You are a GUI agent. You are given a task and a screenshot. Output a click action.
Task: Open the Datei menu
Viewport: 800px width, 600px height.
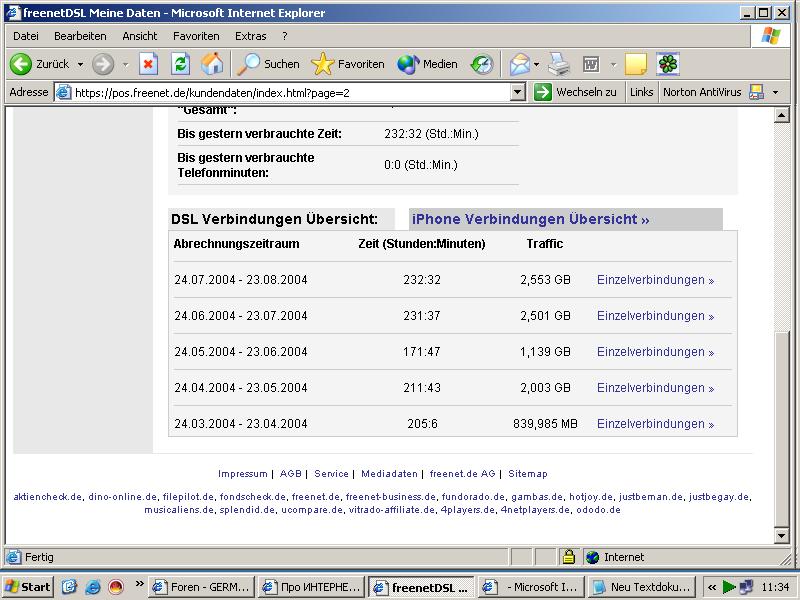click(26, 36)
